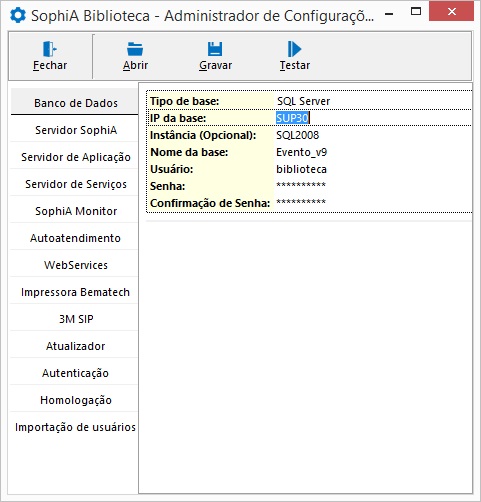481x502 pixels.
Task: Click the Senha password field
Action: click(x=373, y=186)
